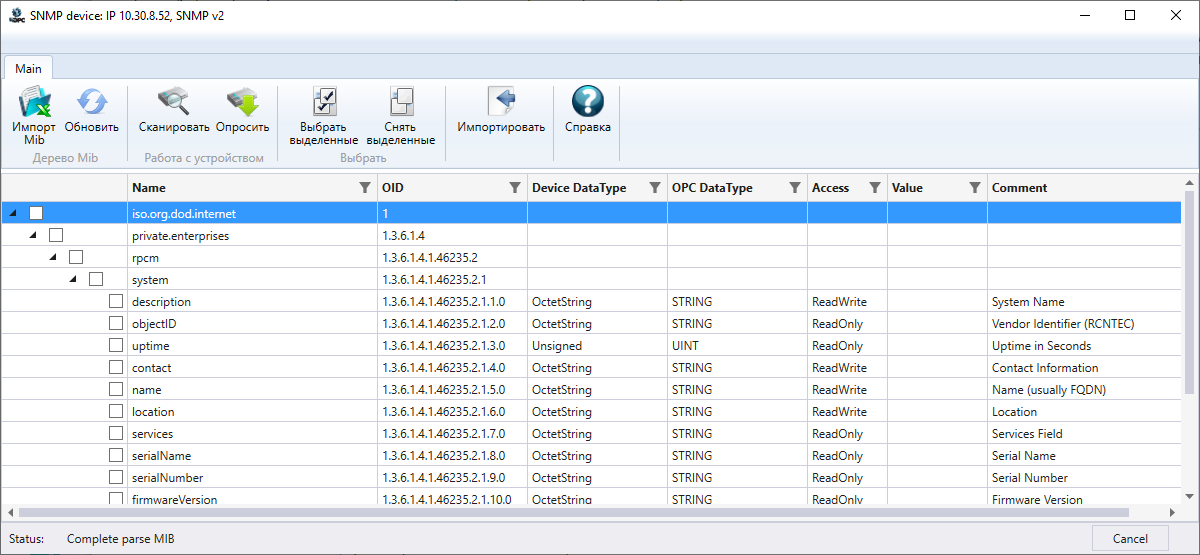Click the Импорт Mib icon
This screenshot has width=1200, height=555.
click(34, 102)
